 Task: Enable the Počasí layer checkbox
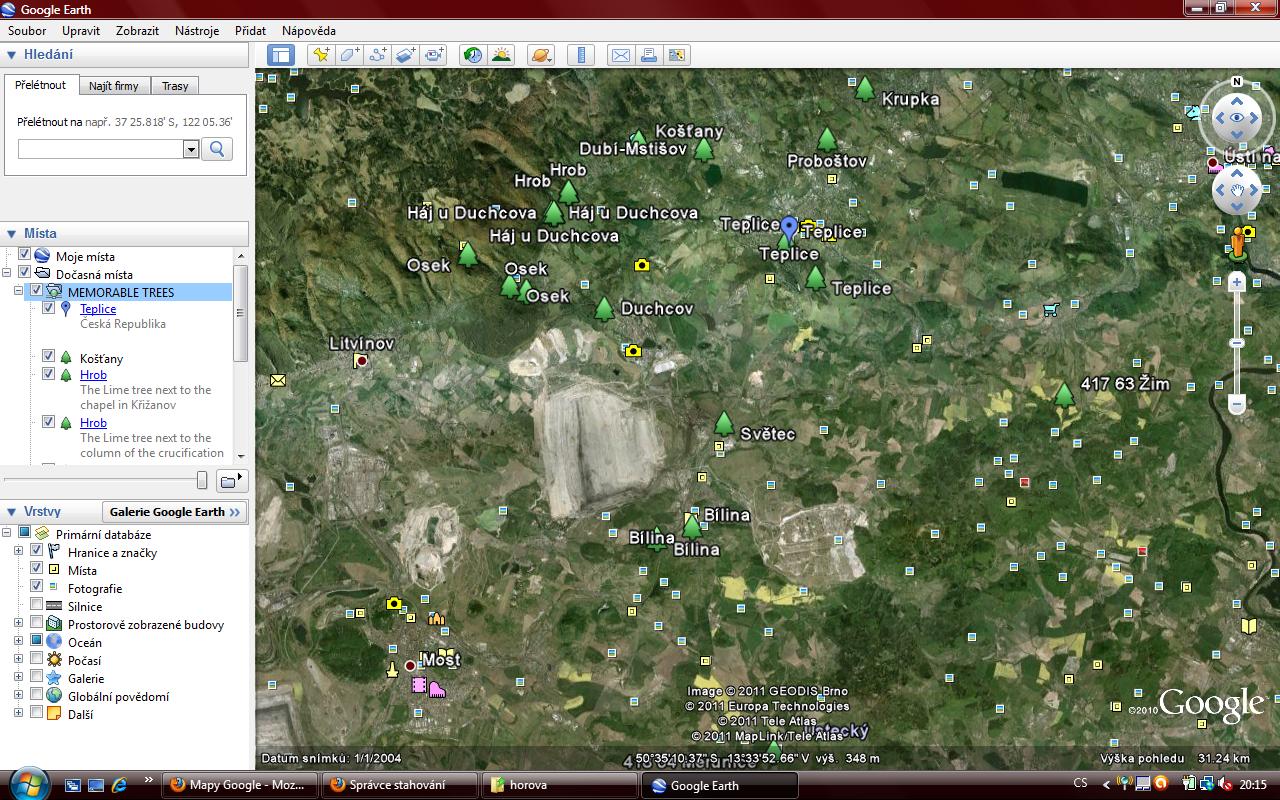coord(37,659)
